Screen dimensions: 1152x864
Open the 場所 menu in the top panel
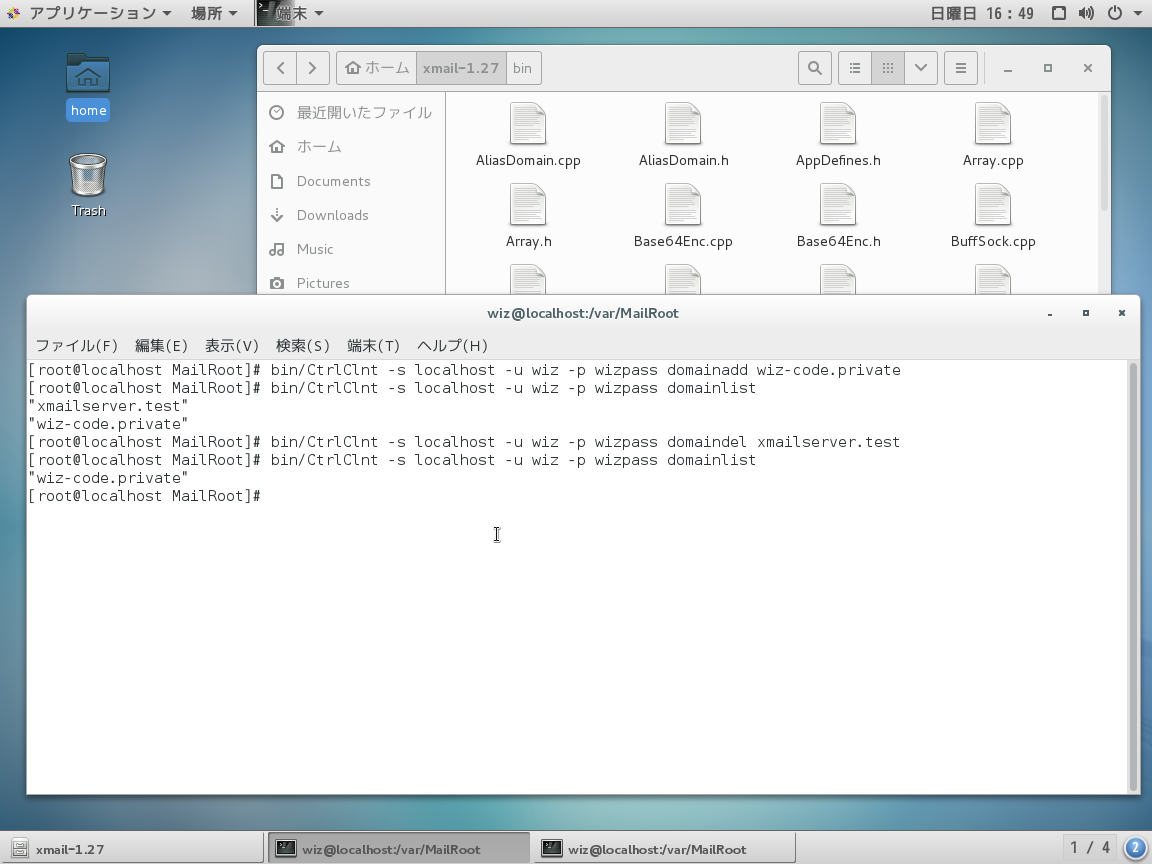[x=214, y=13]
